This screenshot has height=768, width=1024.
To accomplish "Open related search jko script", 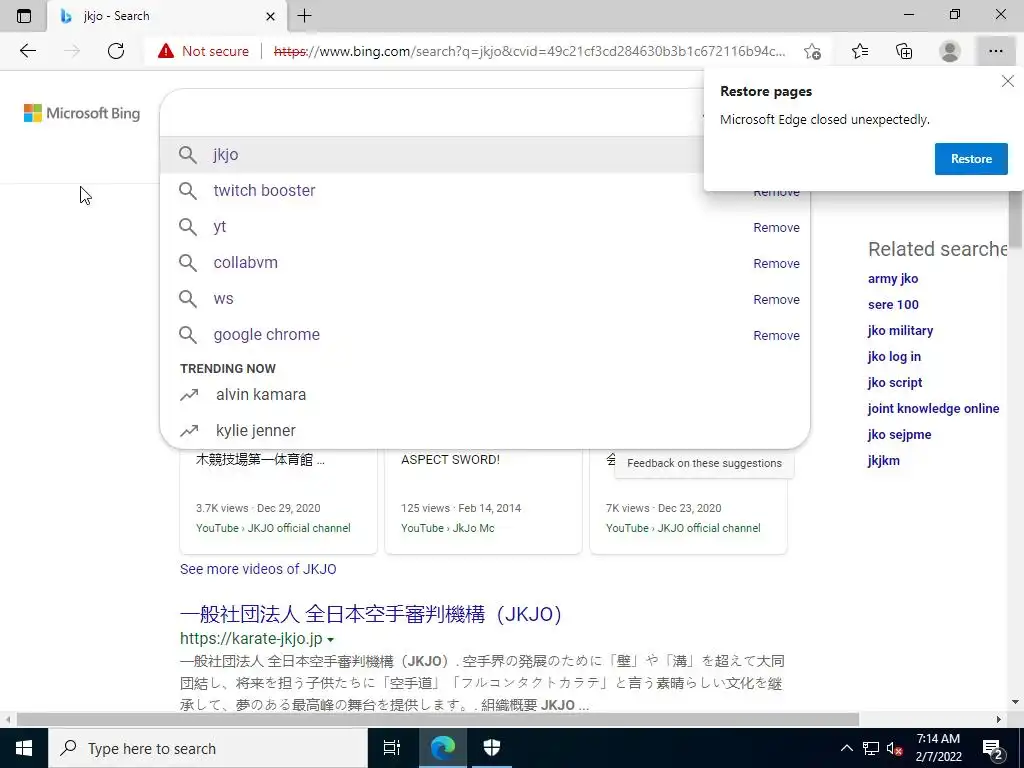I will pyautogui.click(x=895, y=383).
